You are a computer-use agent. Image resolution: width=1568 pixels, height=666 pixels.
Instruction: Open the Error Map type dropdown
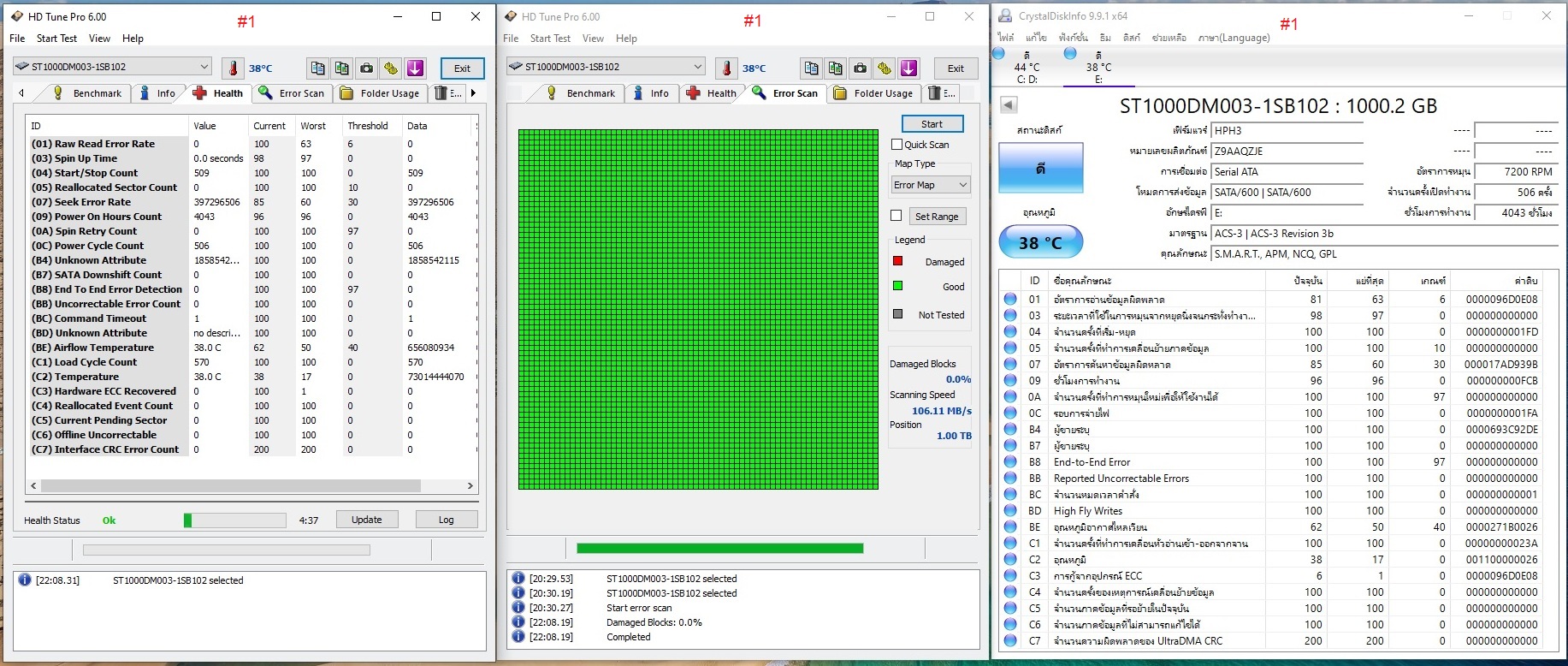931,185
